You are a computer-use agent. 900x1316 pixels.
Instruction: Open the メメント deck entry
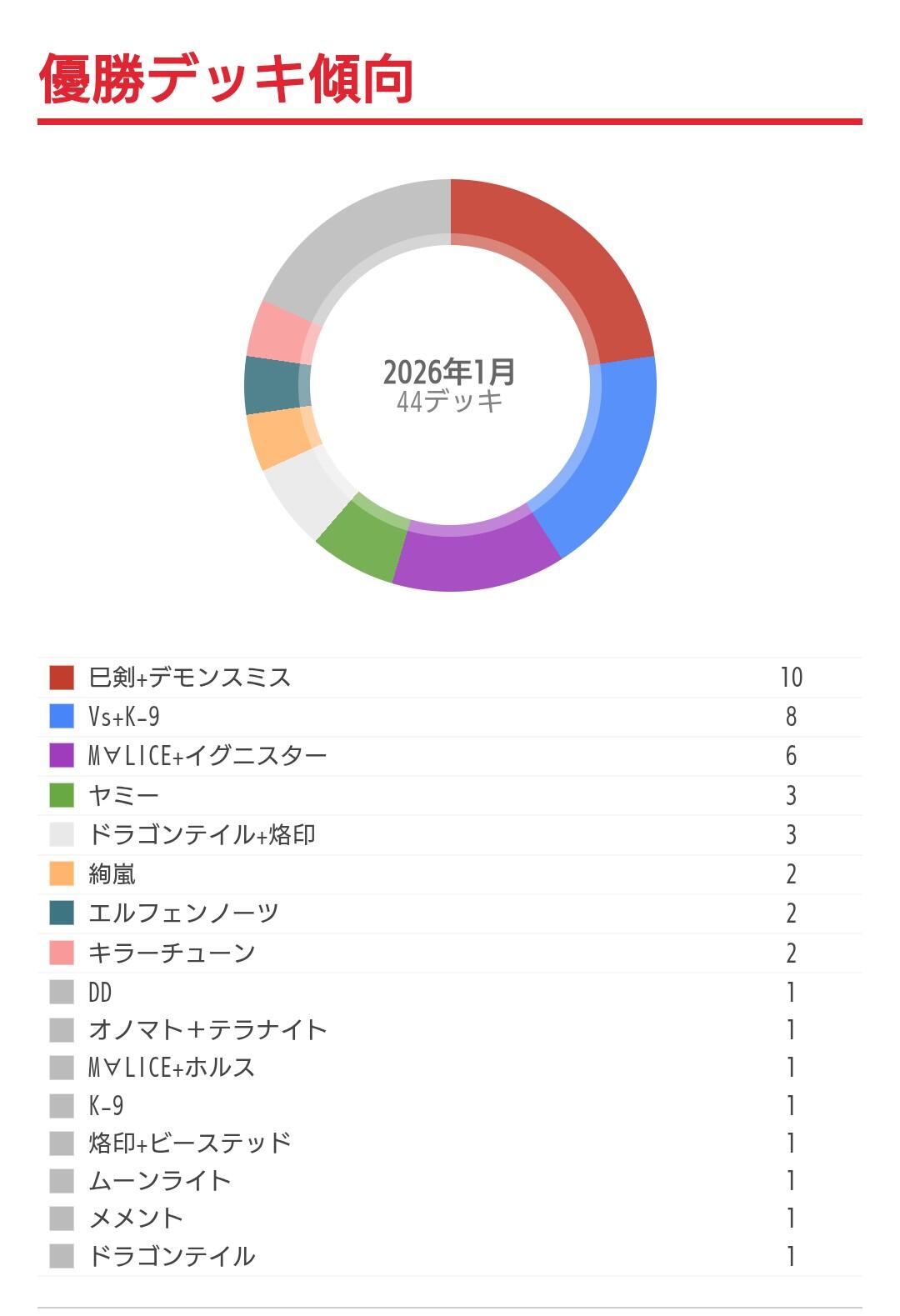(450, 1218)
